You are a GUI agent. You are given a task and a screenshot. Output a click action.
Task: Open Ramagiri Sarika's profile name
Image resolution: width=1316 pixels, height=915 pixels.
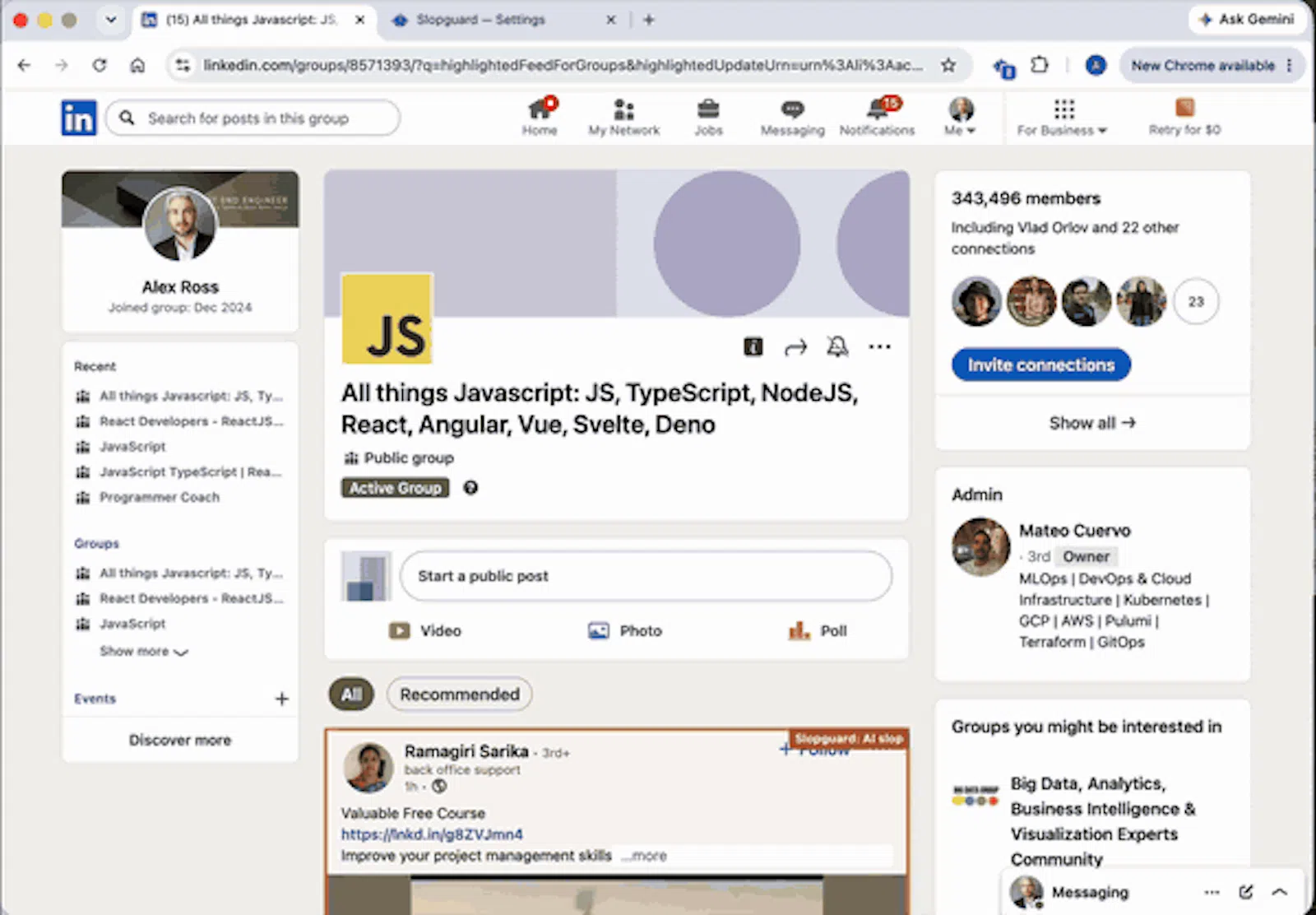(x=466, y=751)
